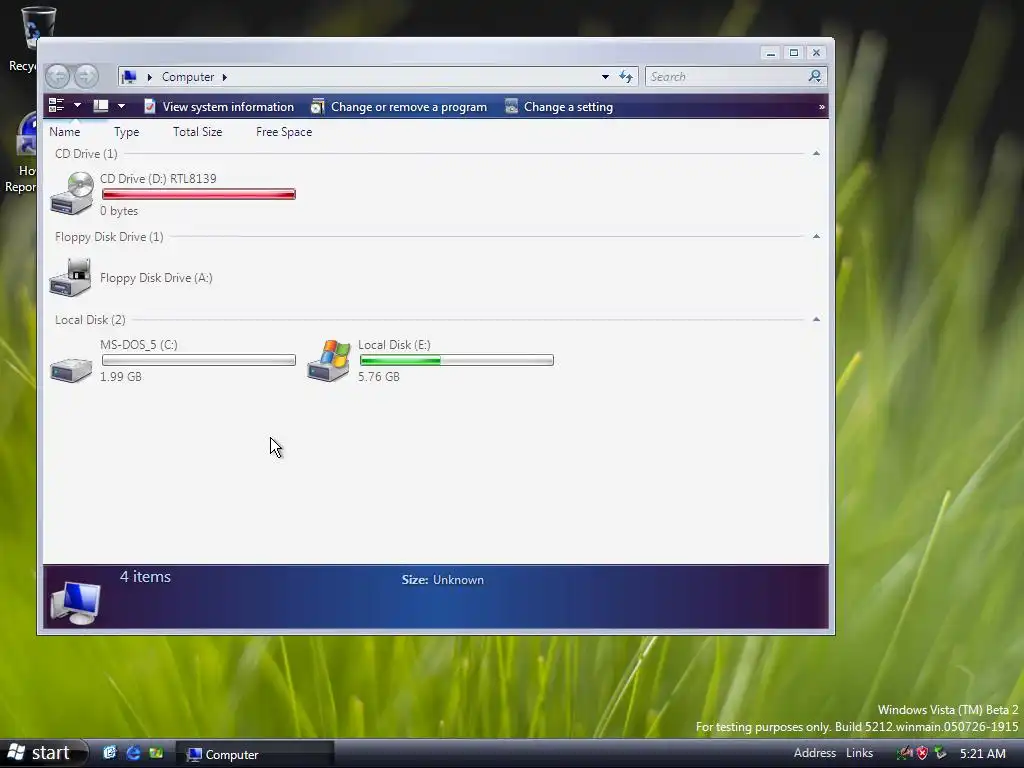1024x768 pixels.
Task: Expand the arrow after Computer breadcrumb
Action: (225, 77)
